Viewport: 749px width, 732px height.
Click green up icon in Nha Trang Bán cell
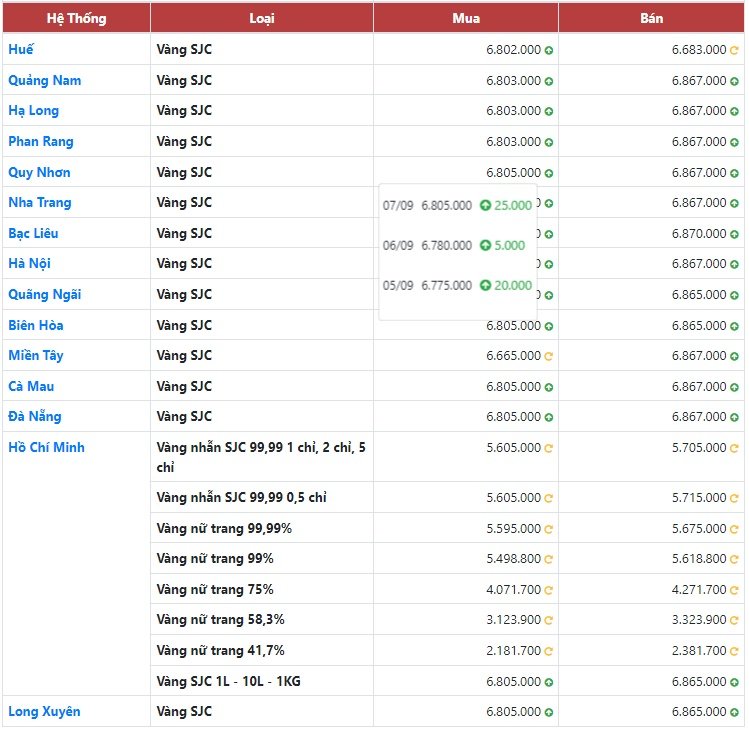coord(734,204)
